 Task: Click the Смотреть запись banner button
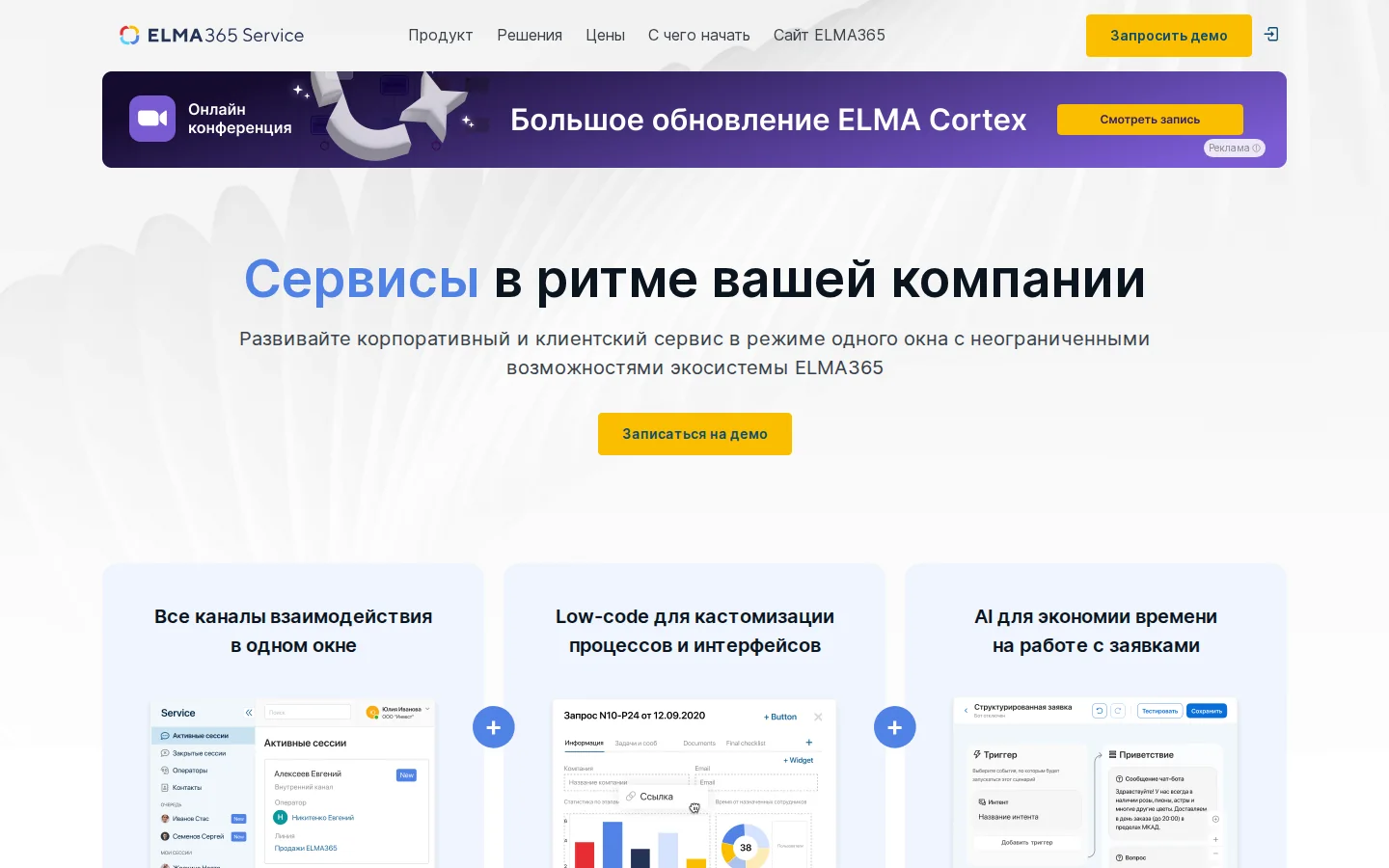[x=1150, y=120]
